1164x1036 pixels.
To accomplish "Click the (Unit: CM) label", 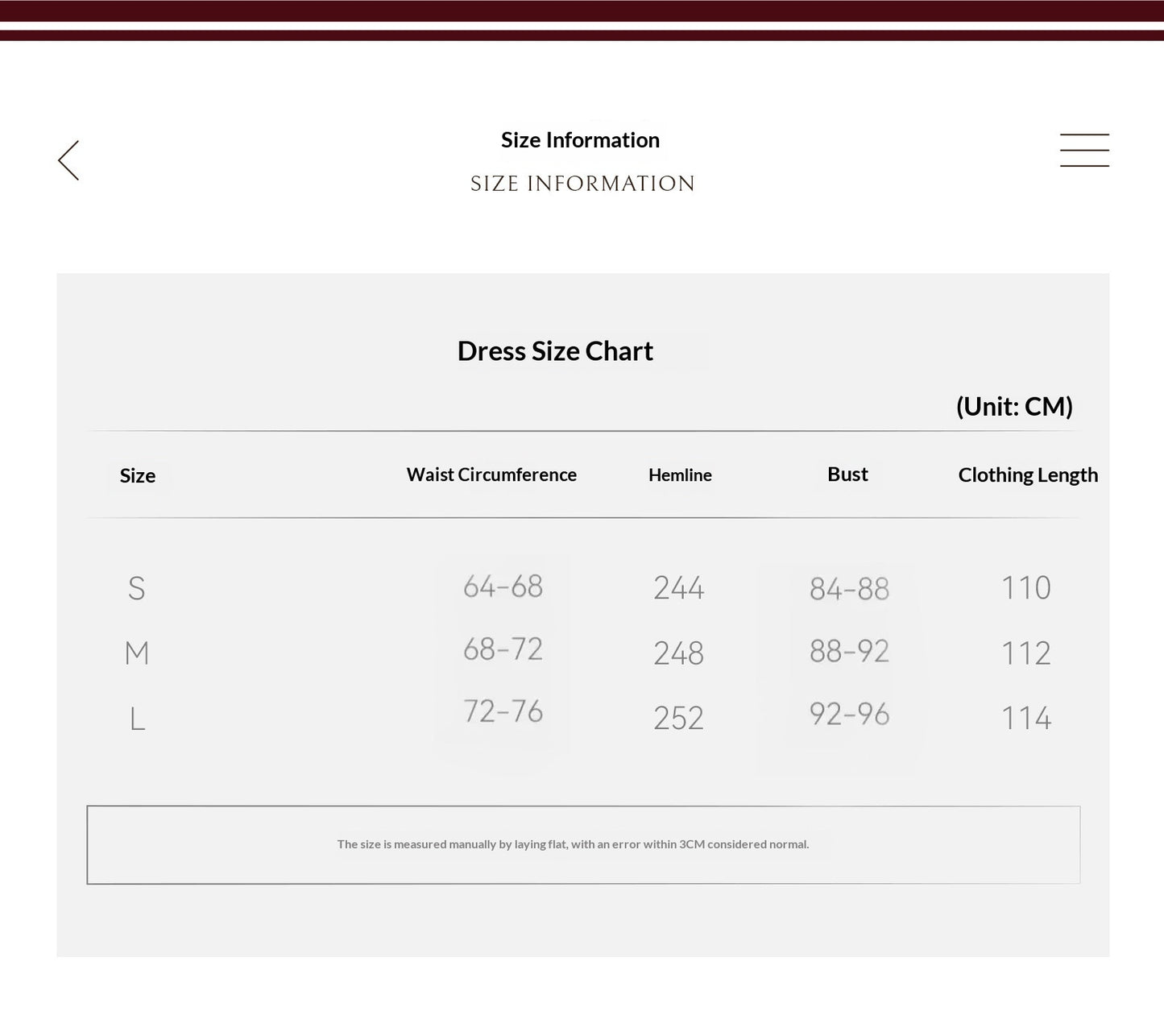I will click(x=1014, y=406).
